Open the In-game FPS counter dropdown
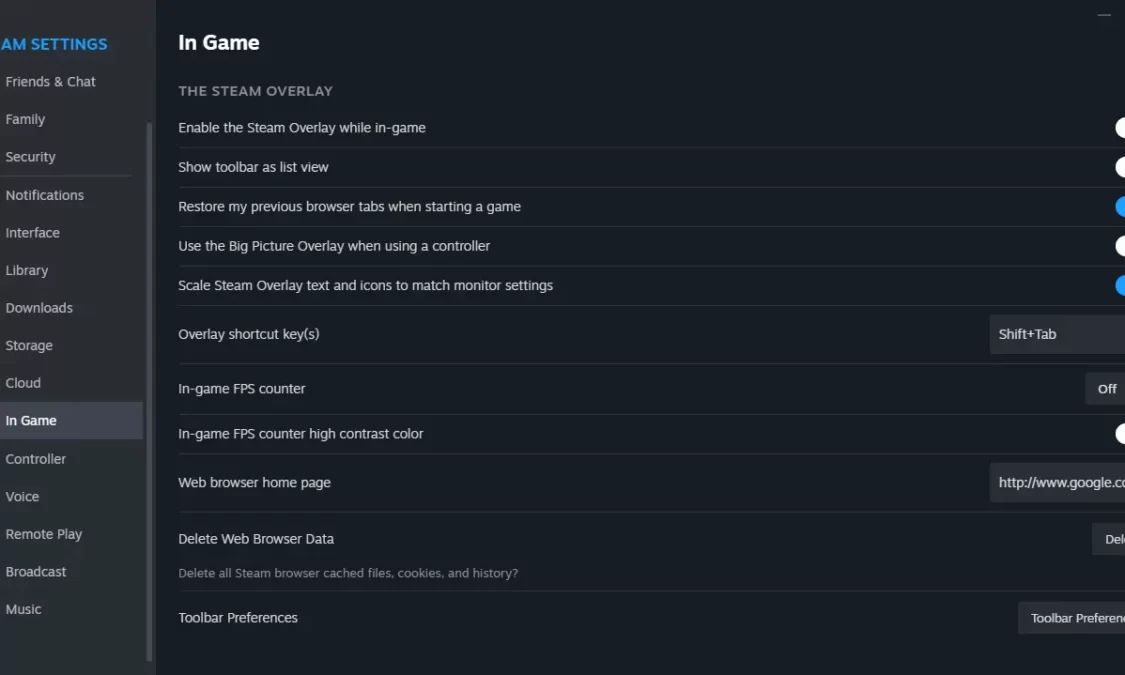Image resolution: width=1125 pixels, height=675 pixels. [x=1105, y=389]
